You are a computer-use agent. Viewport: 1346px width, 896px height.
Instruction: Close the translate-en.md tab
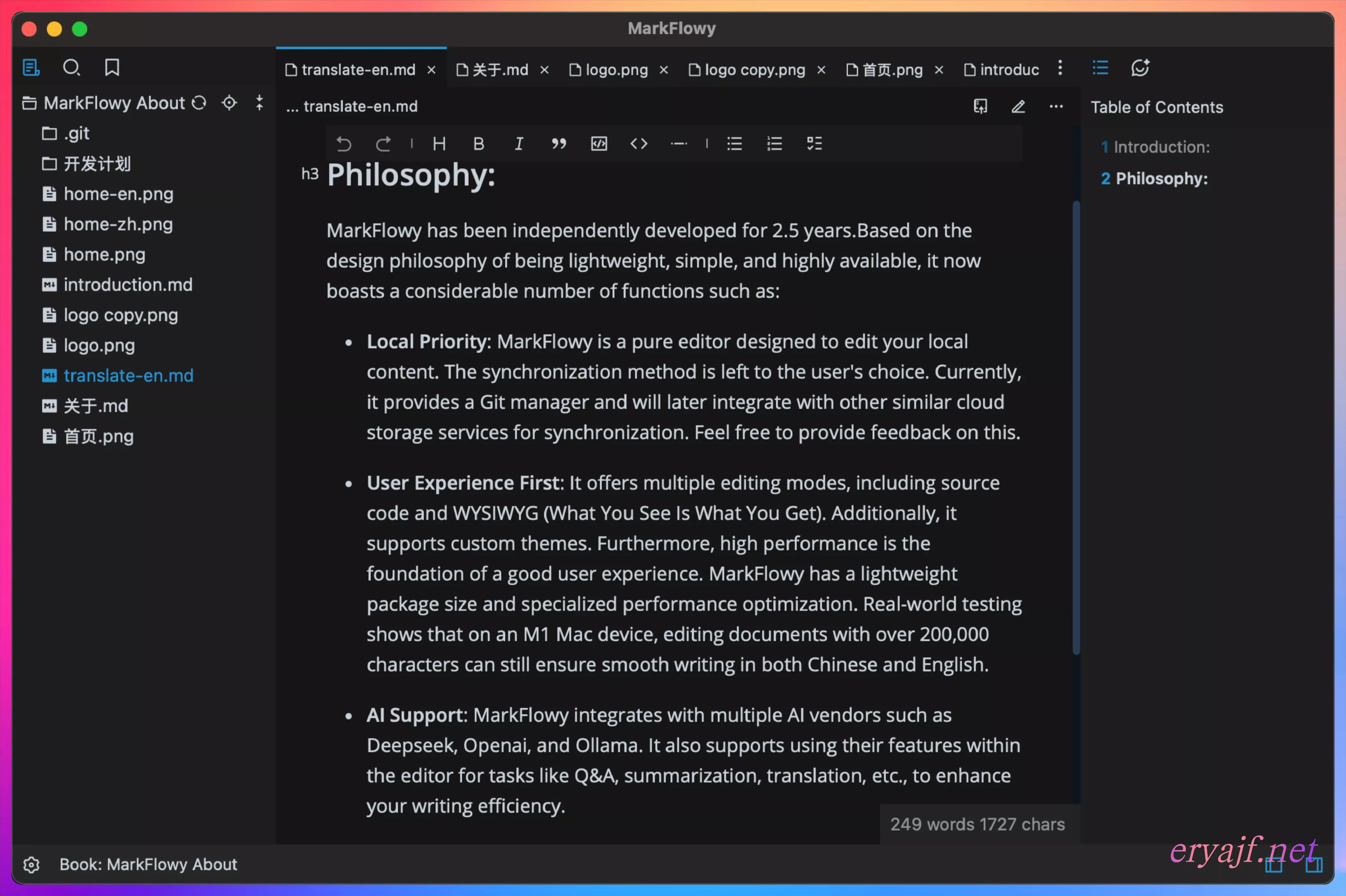point(432,70)
